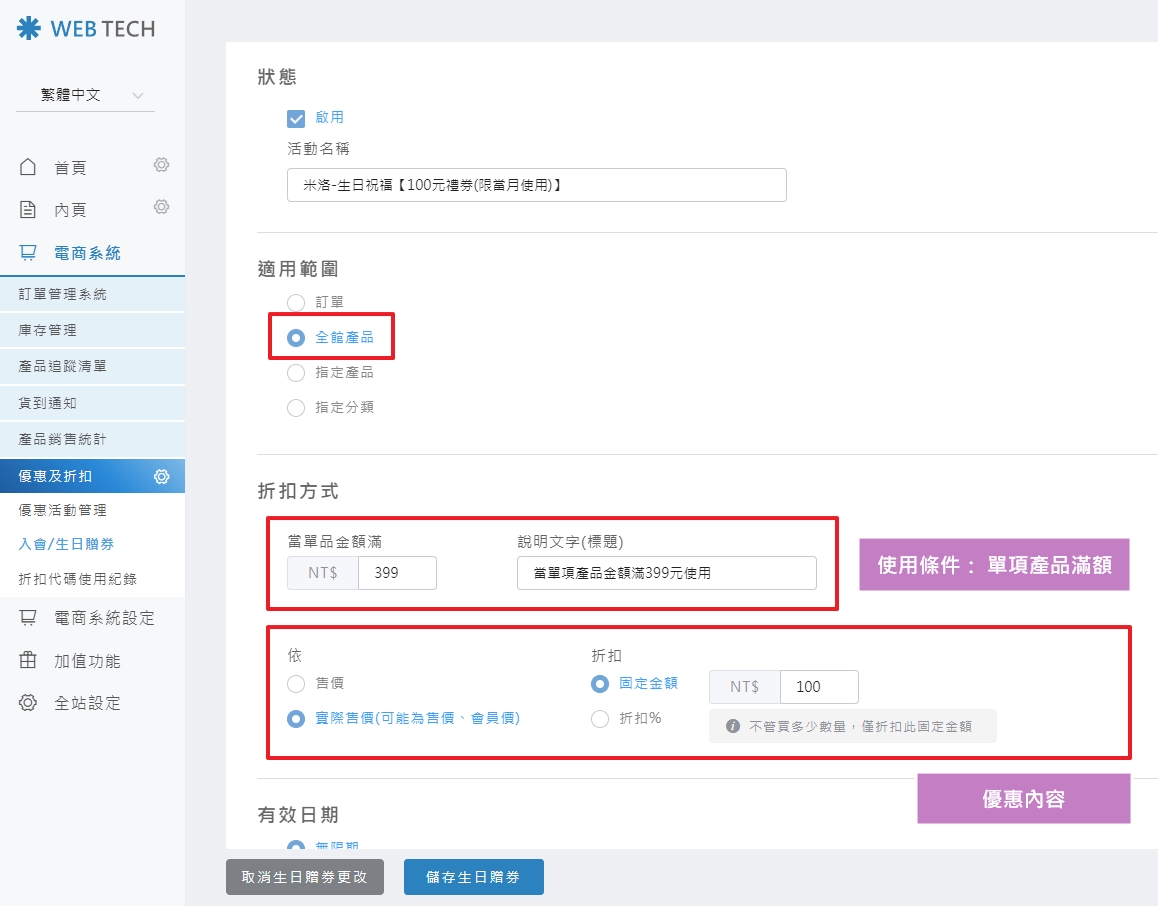
Task: Go to 優惠活動管理 submenu item
Action: pyautogui.click(x=63, y=510)
